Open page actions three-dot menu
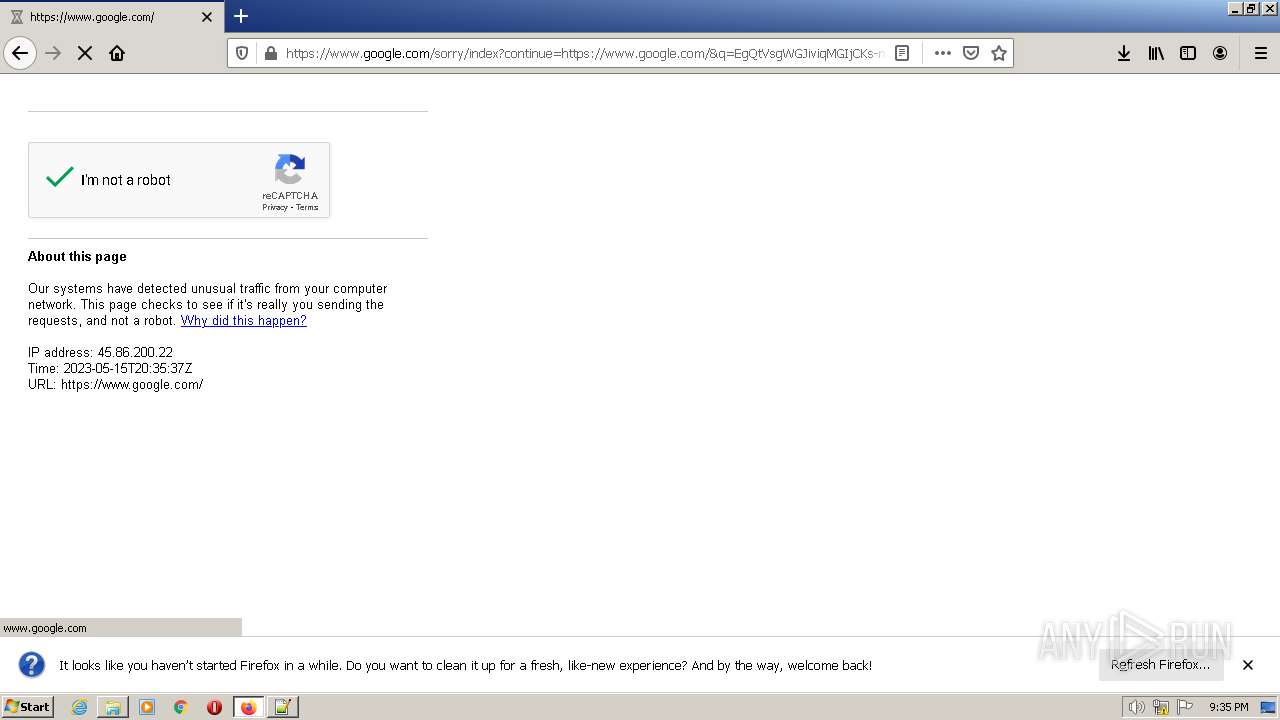 coord(943,53)
